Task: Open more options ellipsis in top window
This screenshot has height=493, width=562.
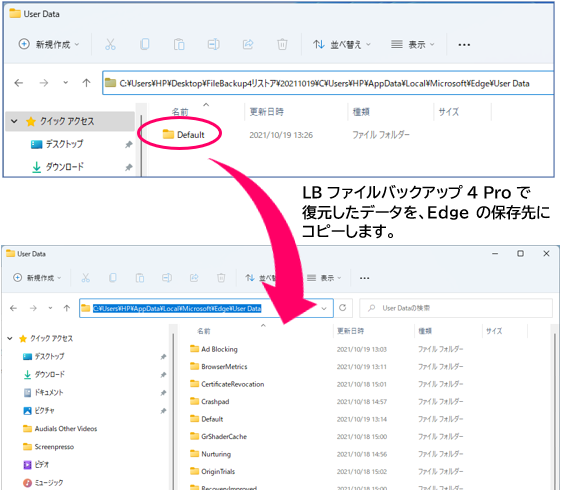Action: 464,45
